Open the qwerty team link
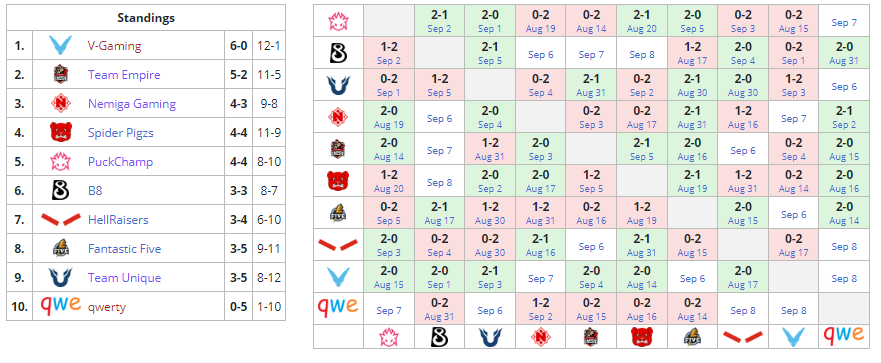Image resolution: width=881 pixels, height=363 pixels. pyautogui.click(x=107, y=307)
